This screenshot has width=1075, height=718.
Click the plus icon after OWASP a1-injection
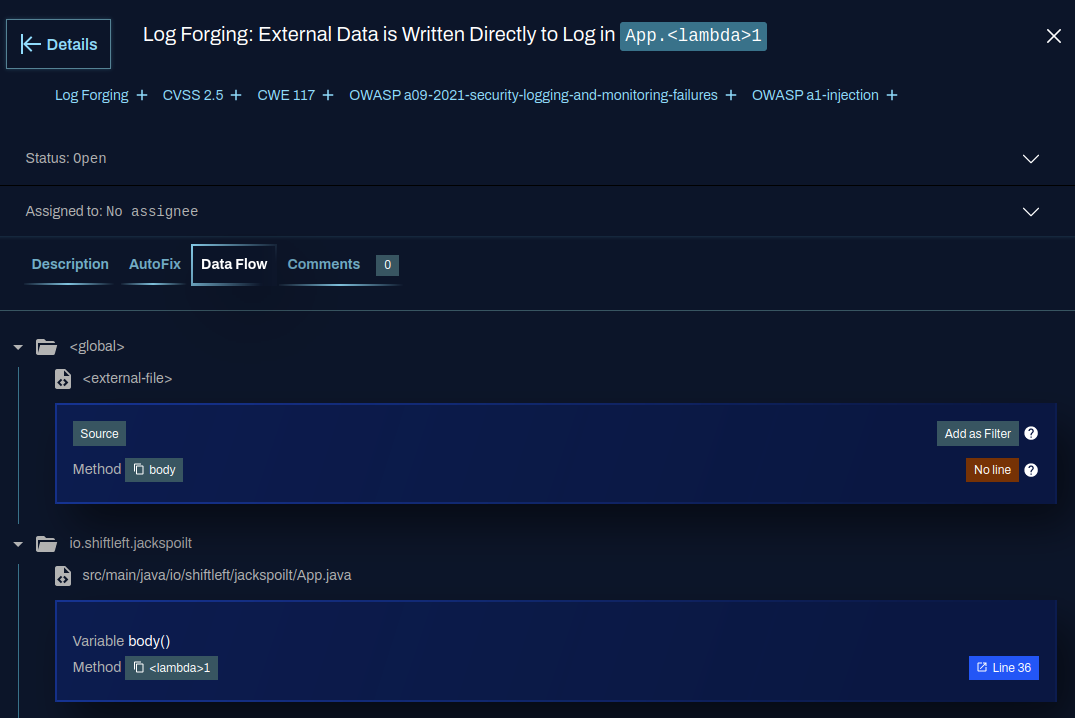[892, 96]
